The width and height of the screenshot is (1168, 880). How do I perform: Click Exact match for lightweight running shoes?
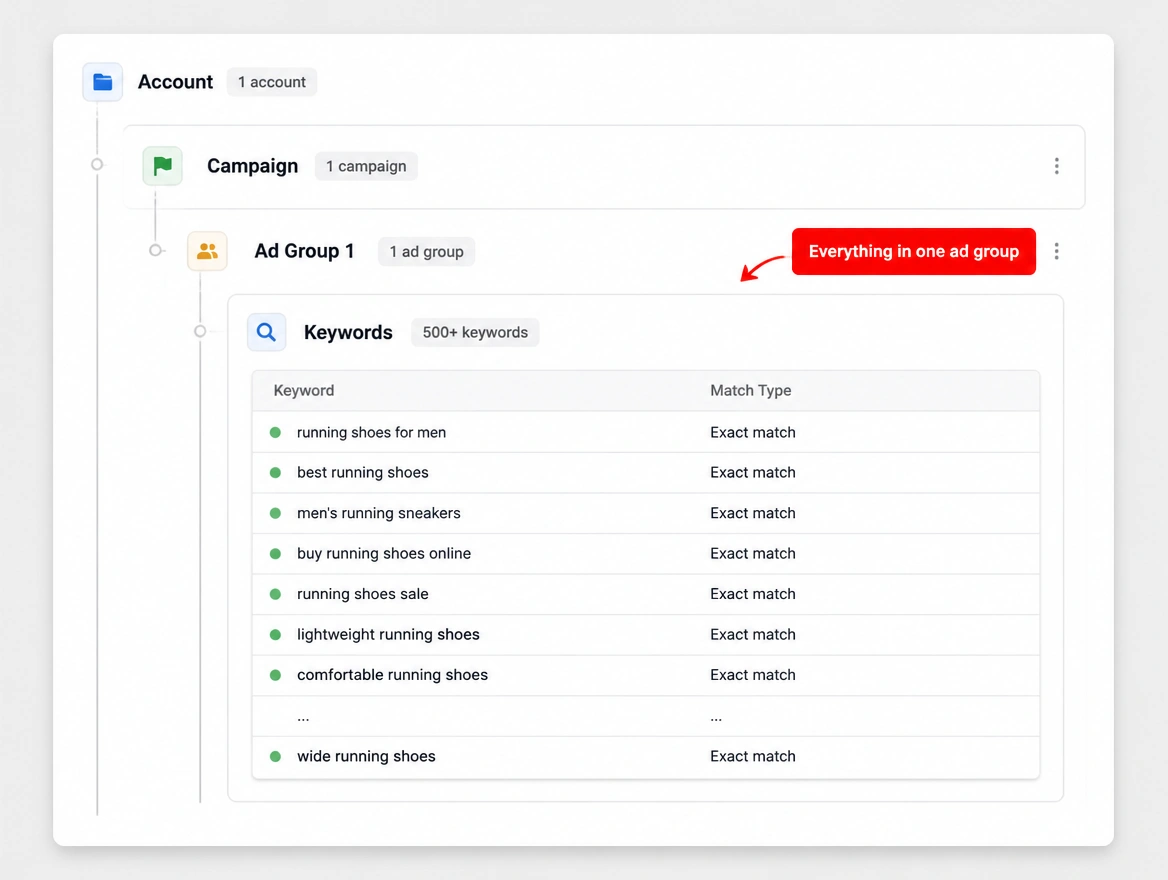(x=752, y=635)
